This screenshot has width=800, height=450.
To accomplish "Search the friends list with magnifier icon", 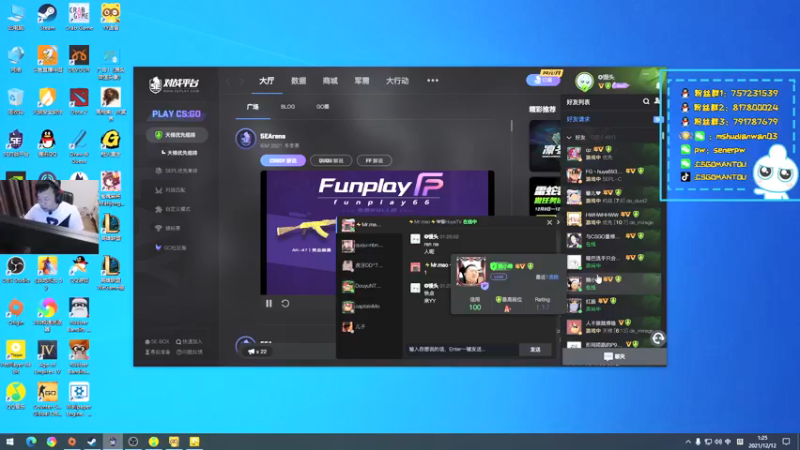I will pyautogui.click(x=646, y=102).
